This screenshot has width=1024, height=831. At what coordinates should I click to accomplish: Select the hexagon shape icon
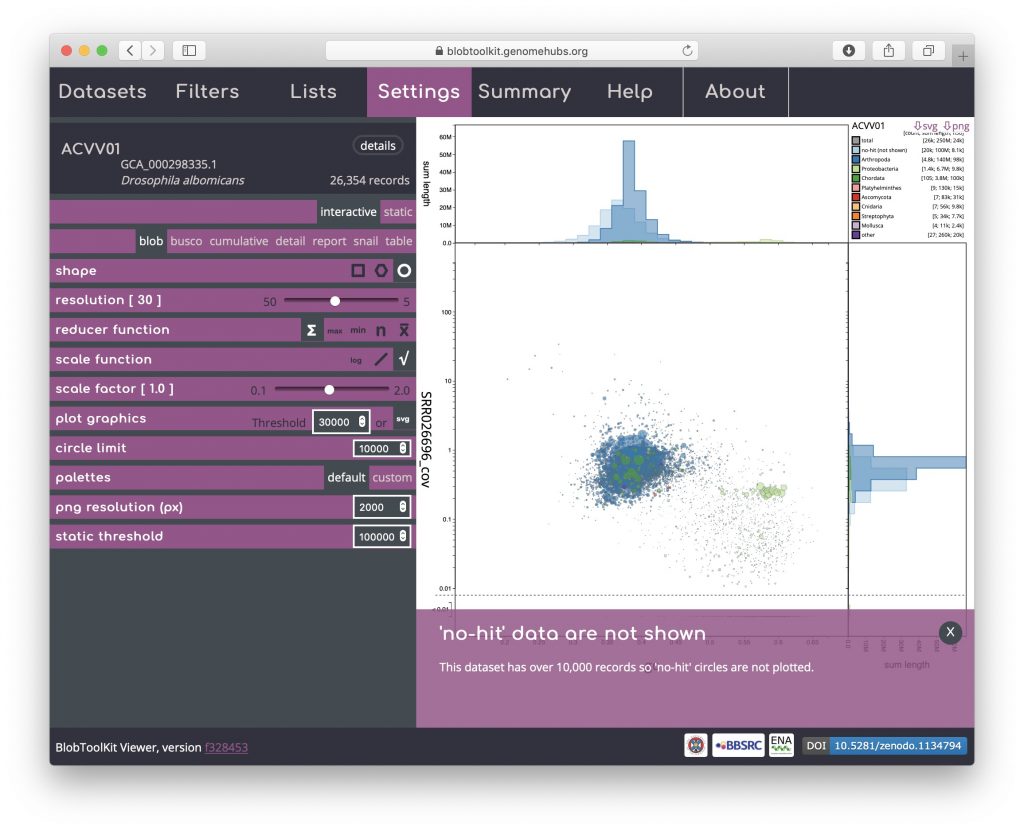point(381,271)
